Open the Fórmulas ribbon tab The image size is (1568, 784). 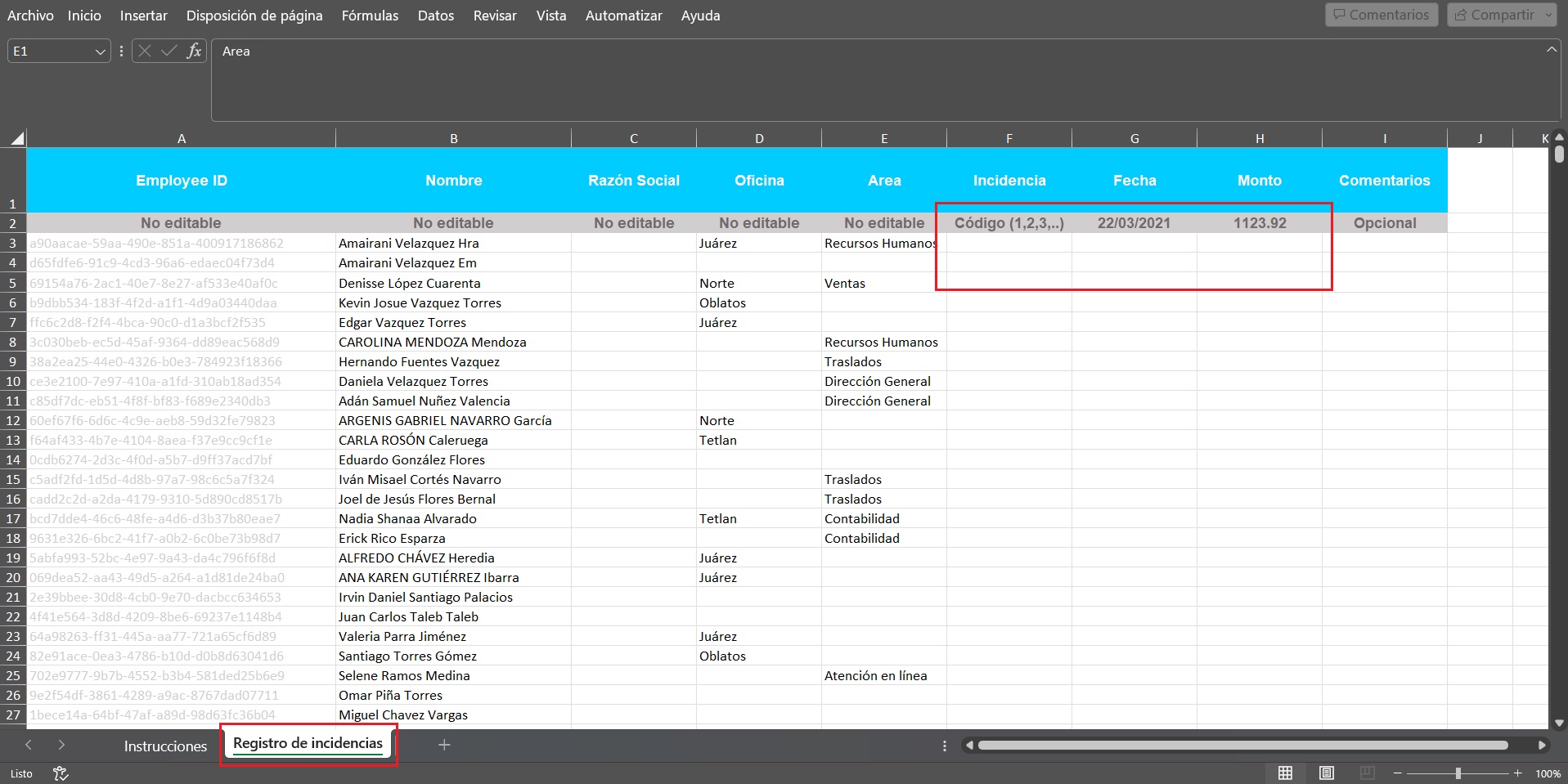click(370, 16)
